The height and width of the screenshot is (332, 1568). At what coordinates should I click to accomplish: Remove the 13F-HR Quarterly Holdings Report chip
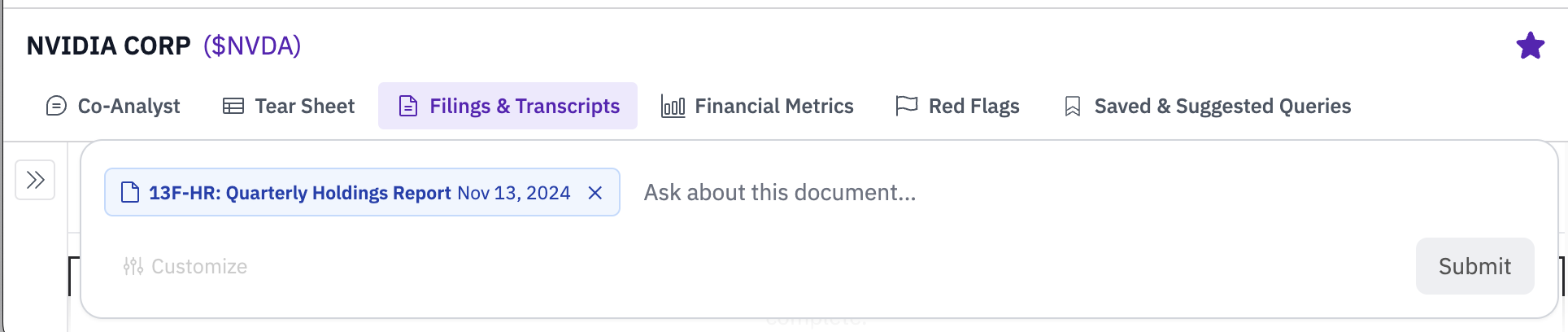point(595,193)
